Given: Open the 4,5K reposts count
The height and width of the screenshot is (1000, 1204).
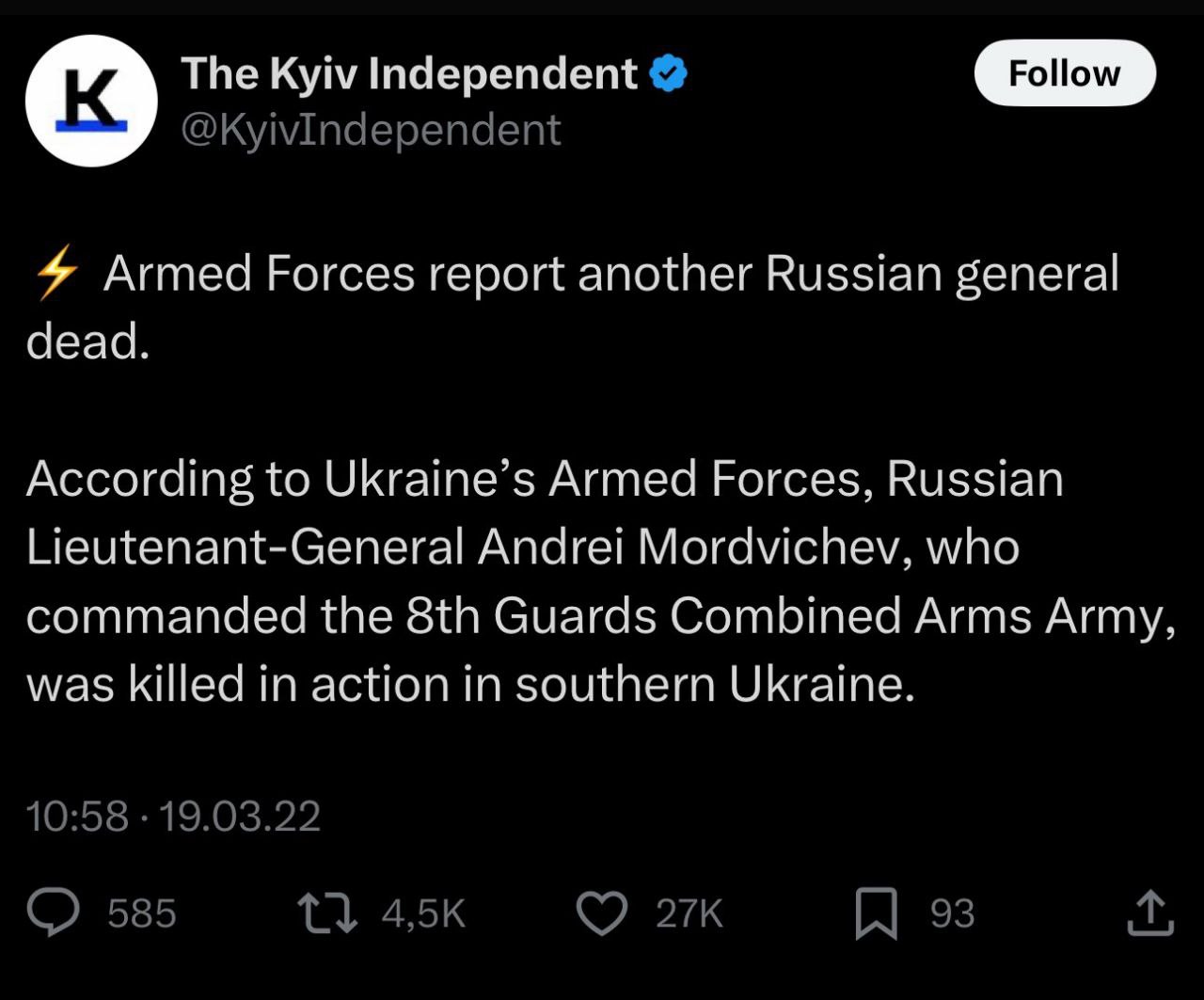Looking at the screenshot, I should click(x=423, y=913).
